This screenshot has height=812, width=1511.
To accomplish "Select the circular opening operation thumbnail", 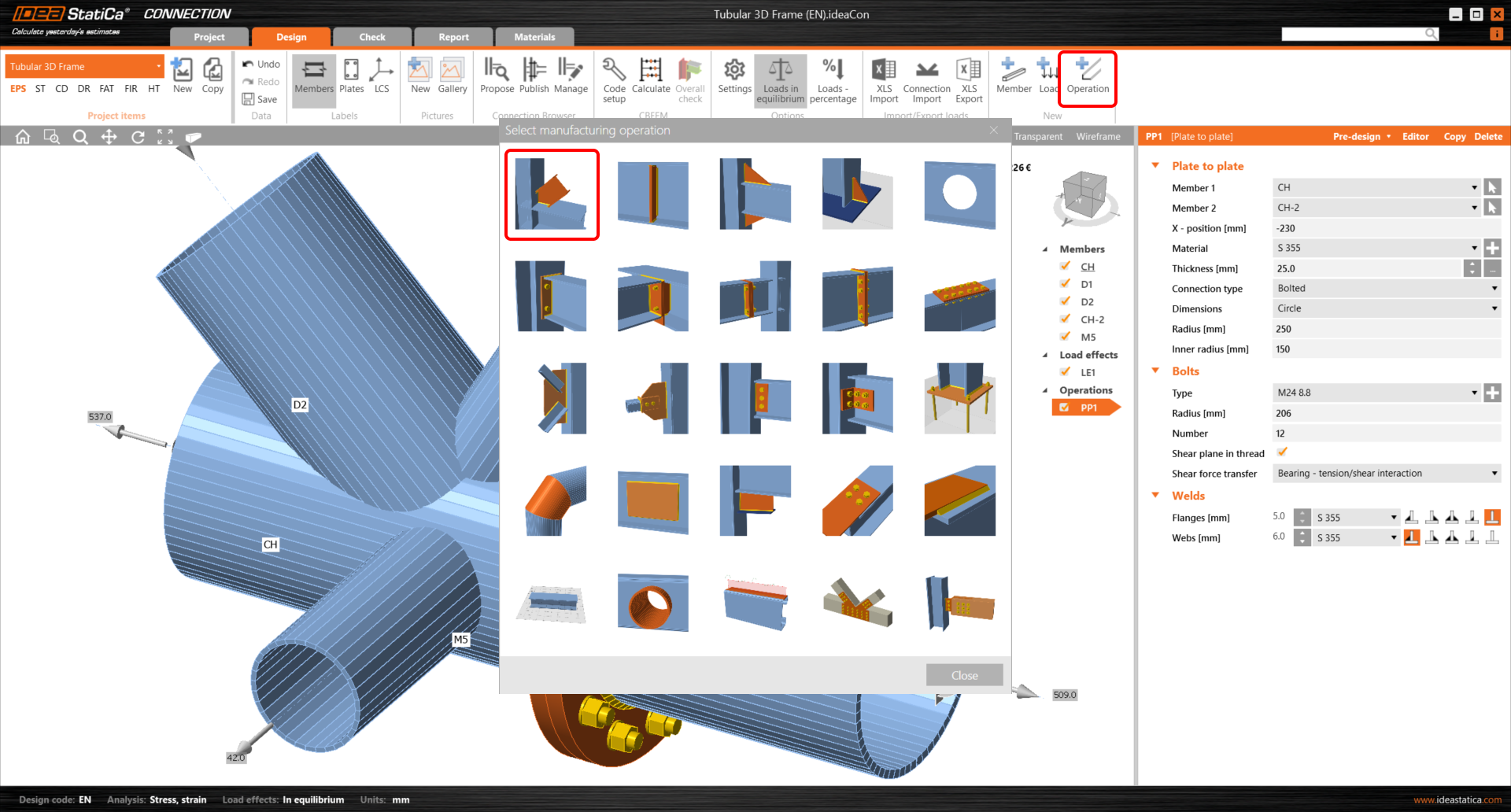I will point(959,194).
